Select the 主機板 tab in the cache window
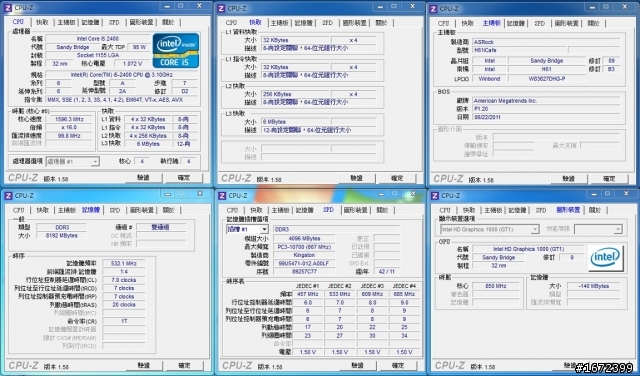Viewport: 640px width, 376px height. (279, 23)
